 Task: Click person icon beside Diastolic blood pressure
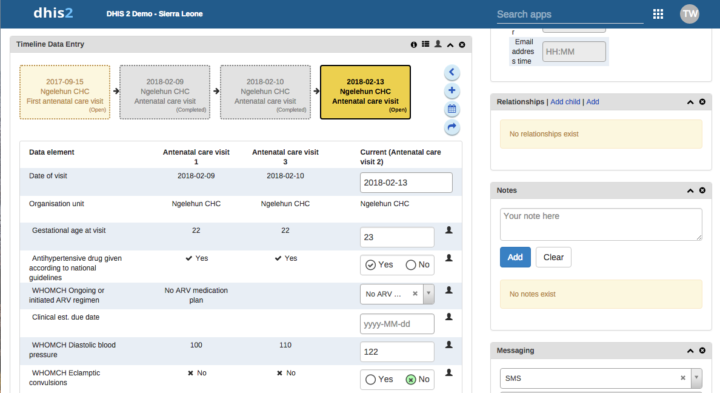pyautogui.click(x=449, y=345)
